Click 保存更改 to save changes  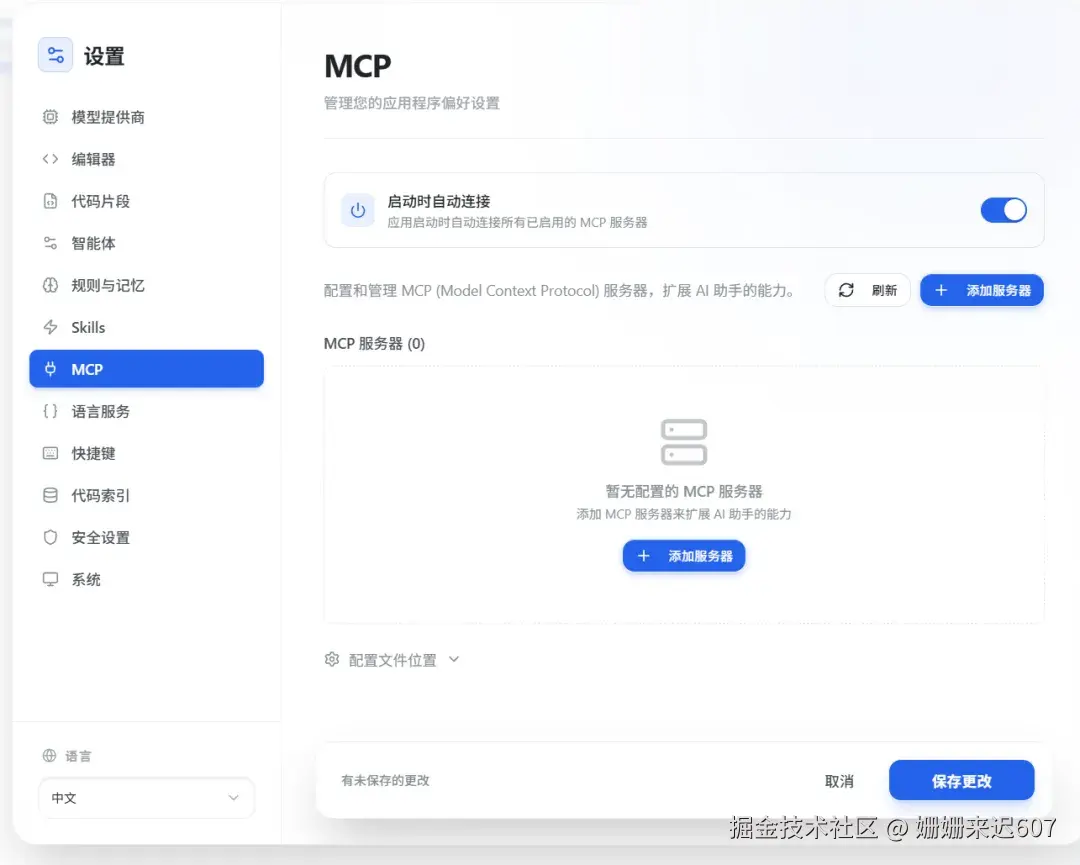pos(961,780)
